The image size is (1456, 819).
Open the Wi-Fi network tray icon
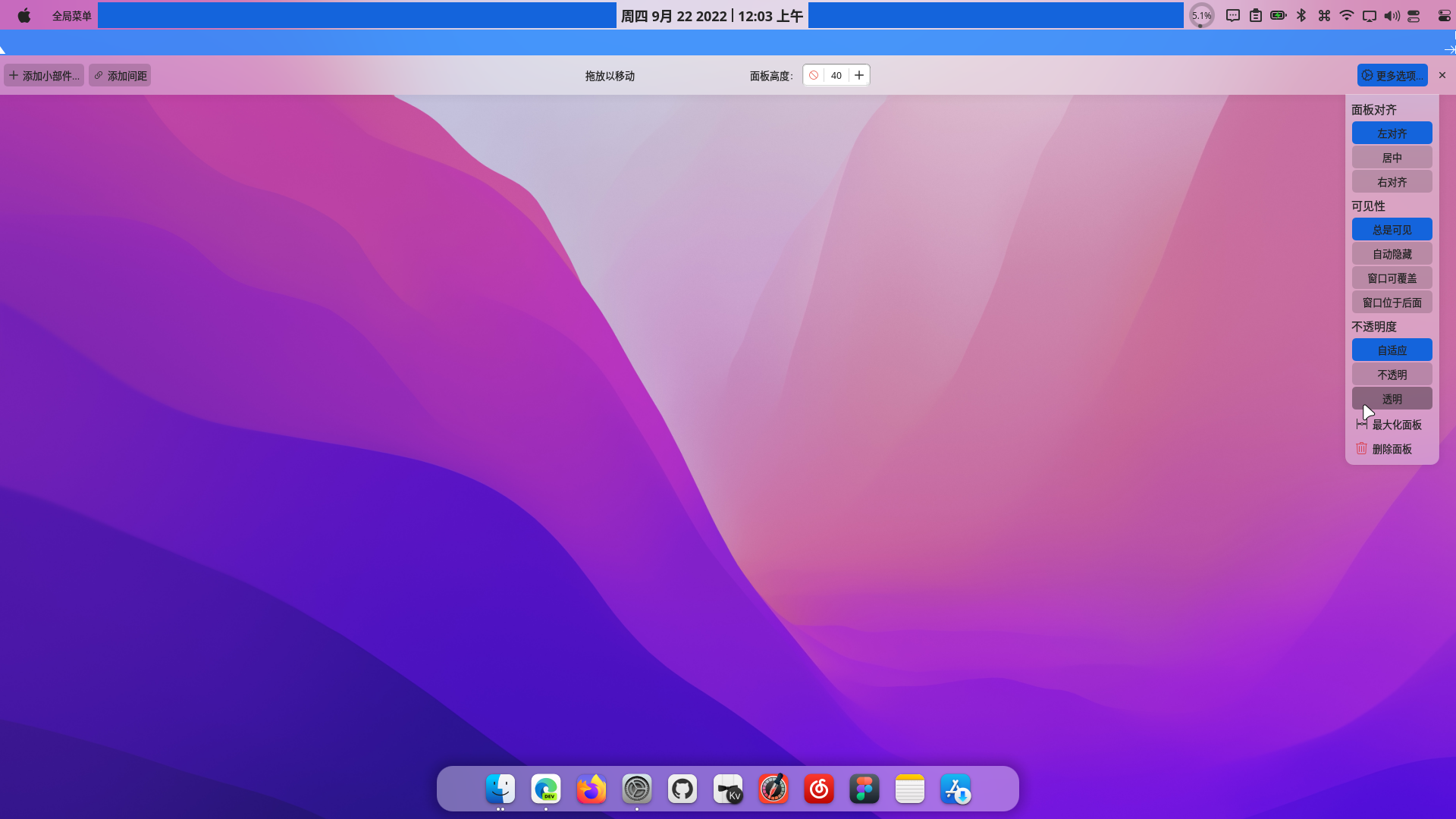(x=1347, y=15)
